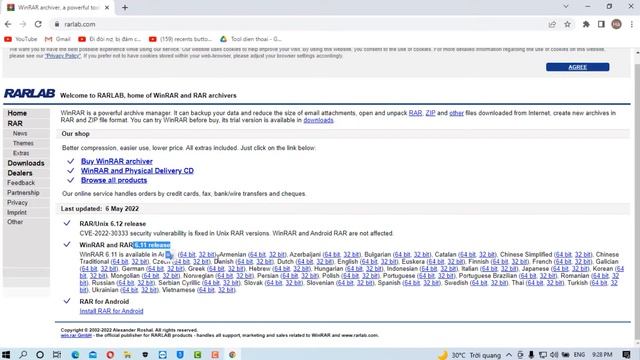Download English 32 bit WinRAR
This screenshot has height=360, width=640.
pyautogui.click(x=389, y=262)
